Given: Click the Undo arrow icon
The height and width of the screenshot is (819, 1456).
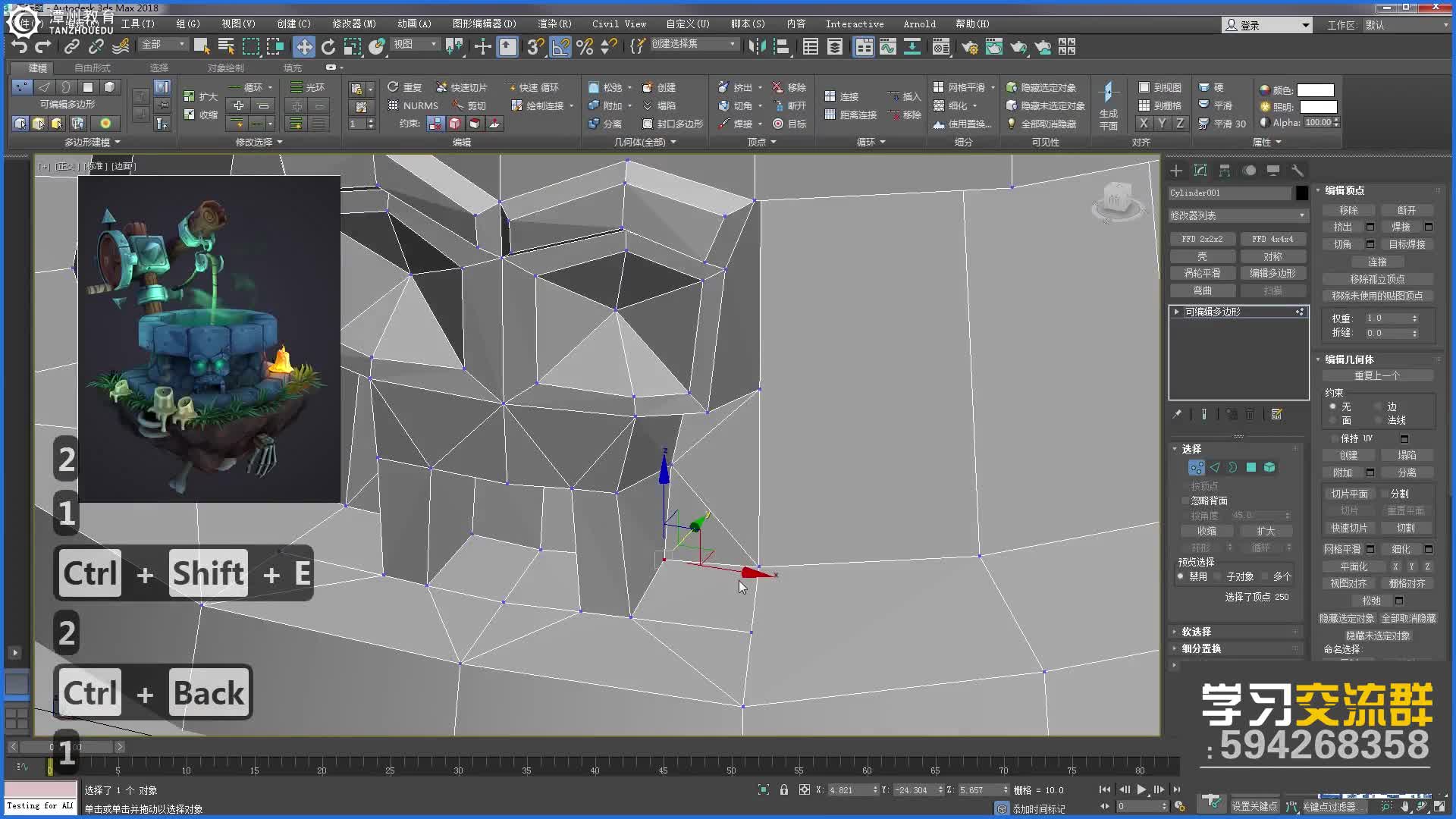Looking at the screenshot, I should 19,47.
